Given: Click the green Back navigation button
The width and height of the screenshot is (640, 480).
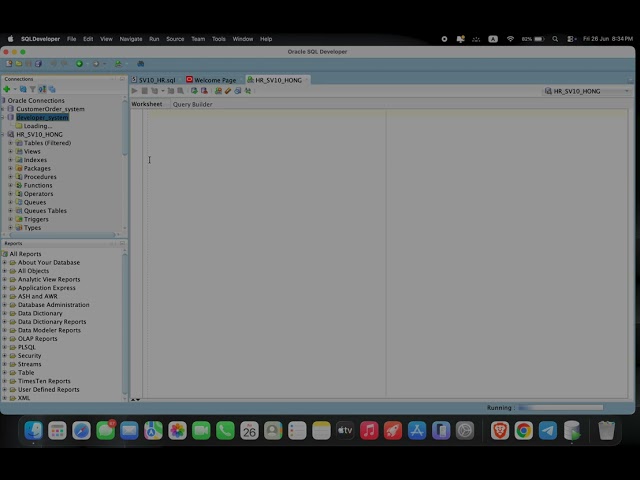Looking at the screenshot, I should click(79, 64).
